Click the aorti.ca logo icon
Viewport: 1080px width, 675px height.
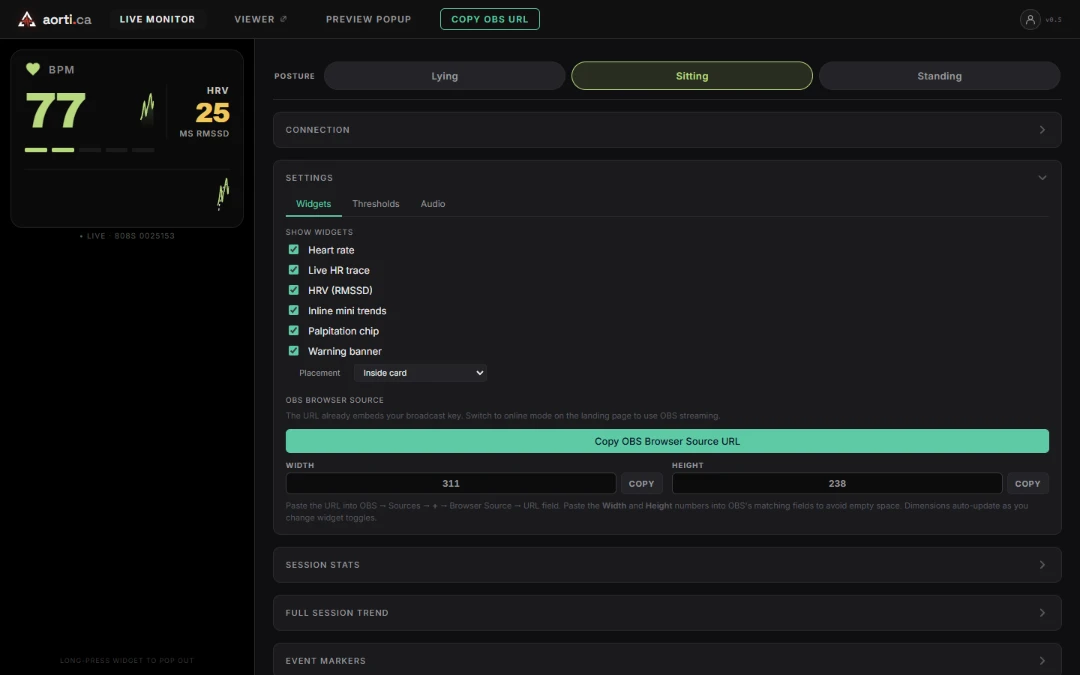point(27,19)
